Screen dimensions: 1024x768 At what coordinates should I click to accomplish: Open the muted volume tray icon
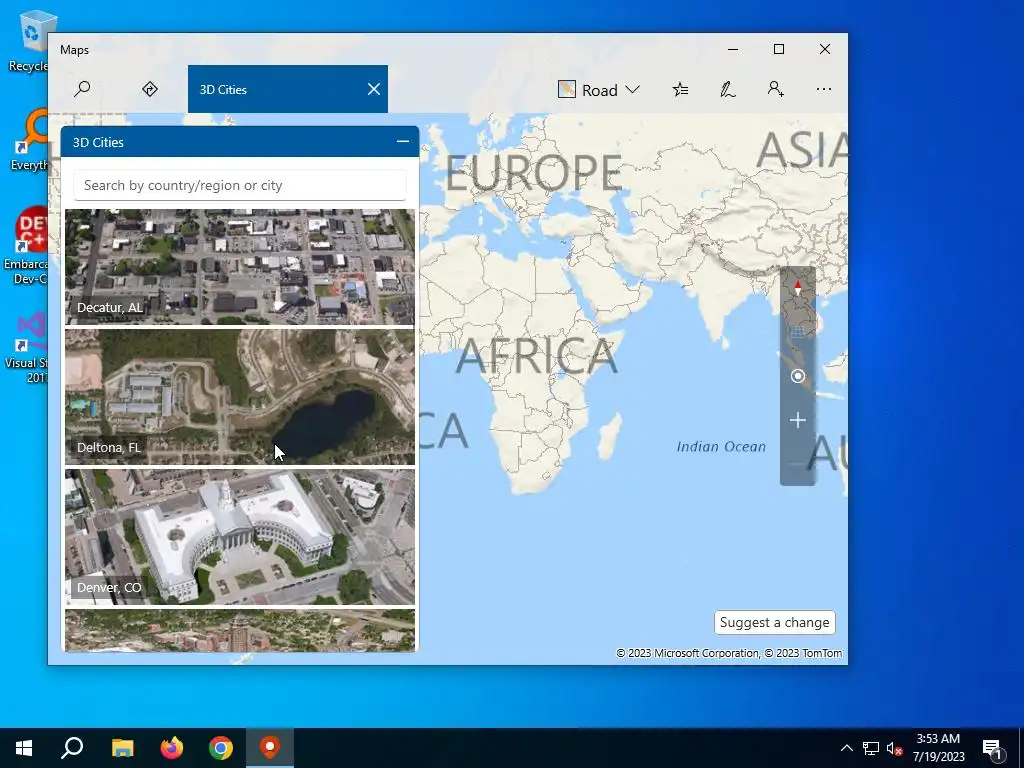(x=894, y=748)
